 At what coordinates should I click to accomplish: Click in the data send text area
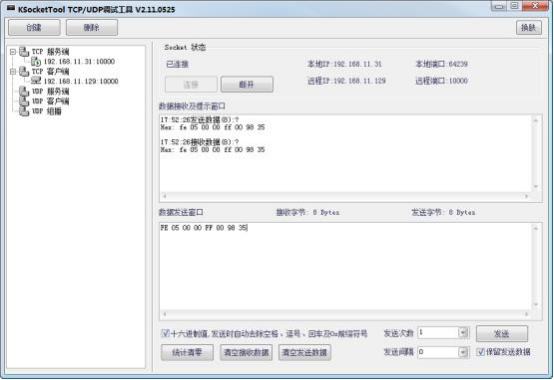point(346,267)
